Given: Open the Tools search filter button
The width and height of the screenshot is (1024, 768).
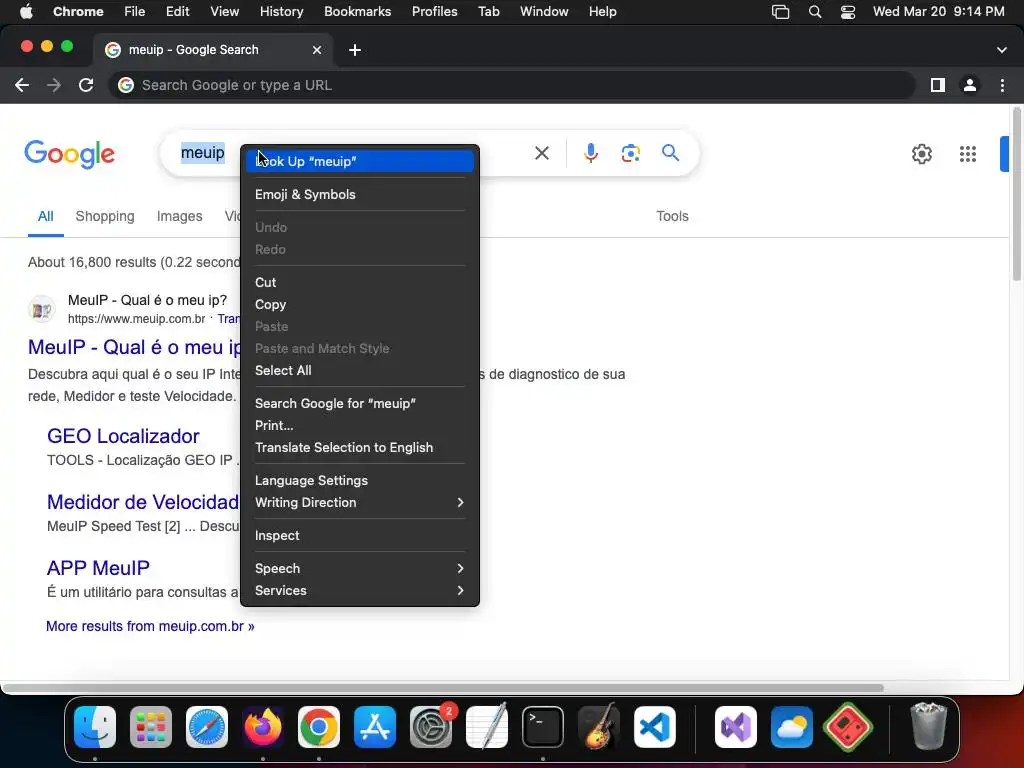Looking at the screenshot, I should coord(672,216).
